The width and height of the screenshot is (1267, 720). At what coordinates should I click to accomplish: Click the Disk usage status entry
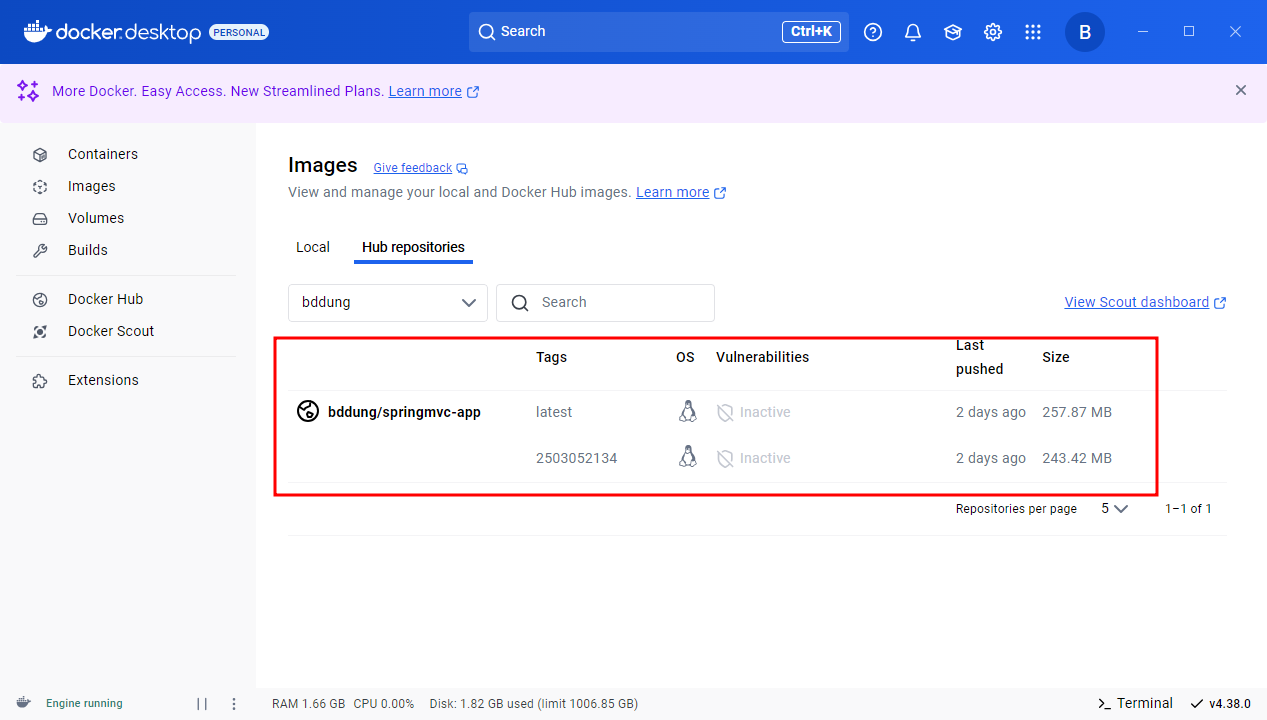tap(534, 704)
